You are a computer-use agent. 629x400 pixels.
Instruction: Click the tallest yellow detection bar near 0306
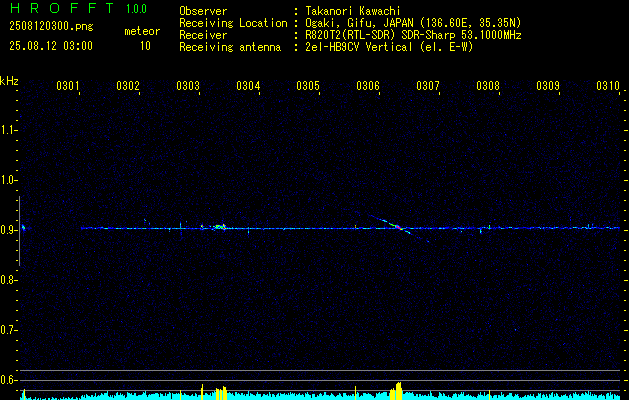[398, 391]
